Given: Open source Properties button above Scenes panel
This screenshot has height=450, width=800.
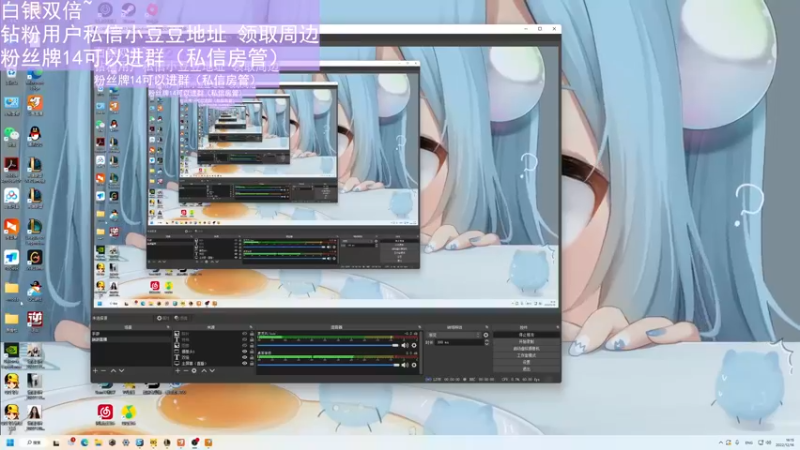Looking at the screenshot, I should pyautogui.click(x=163, y=318).
